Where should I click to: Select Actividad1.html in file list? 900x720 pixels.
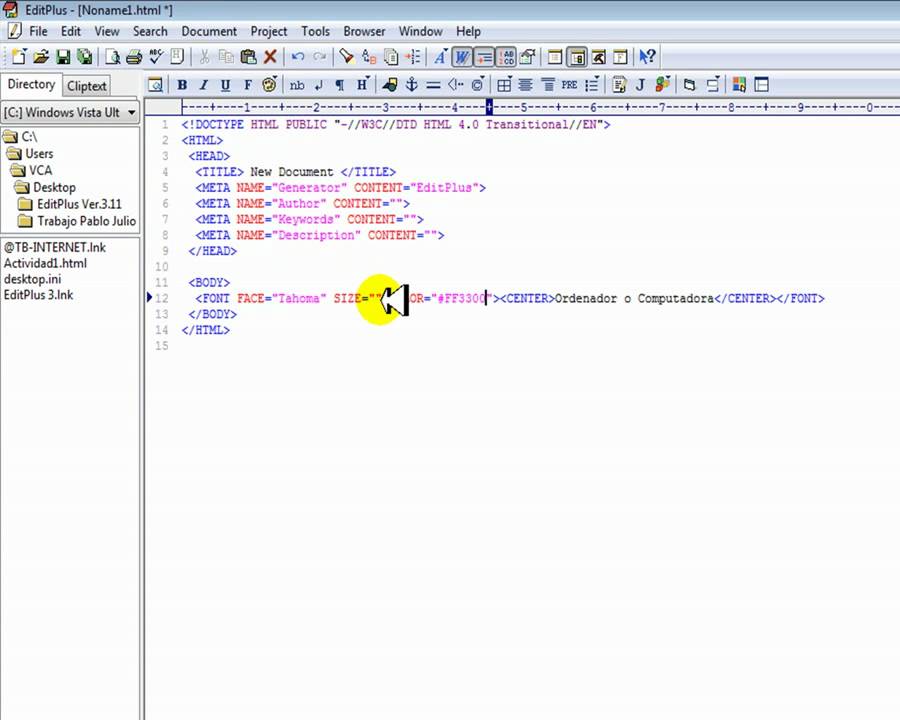click(x=45, y=263)
